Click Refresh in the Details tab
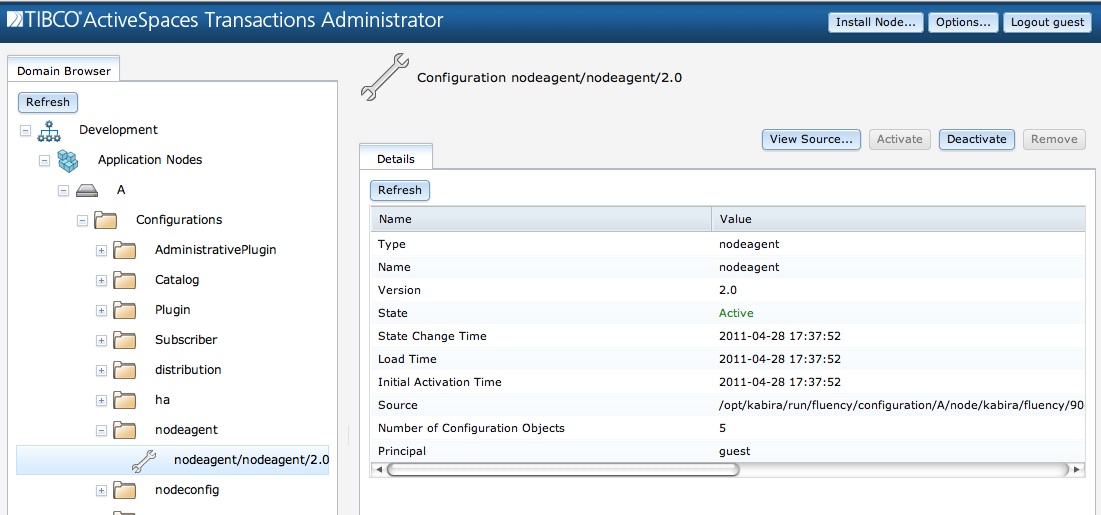 [400, 190]
